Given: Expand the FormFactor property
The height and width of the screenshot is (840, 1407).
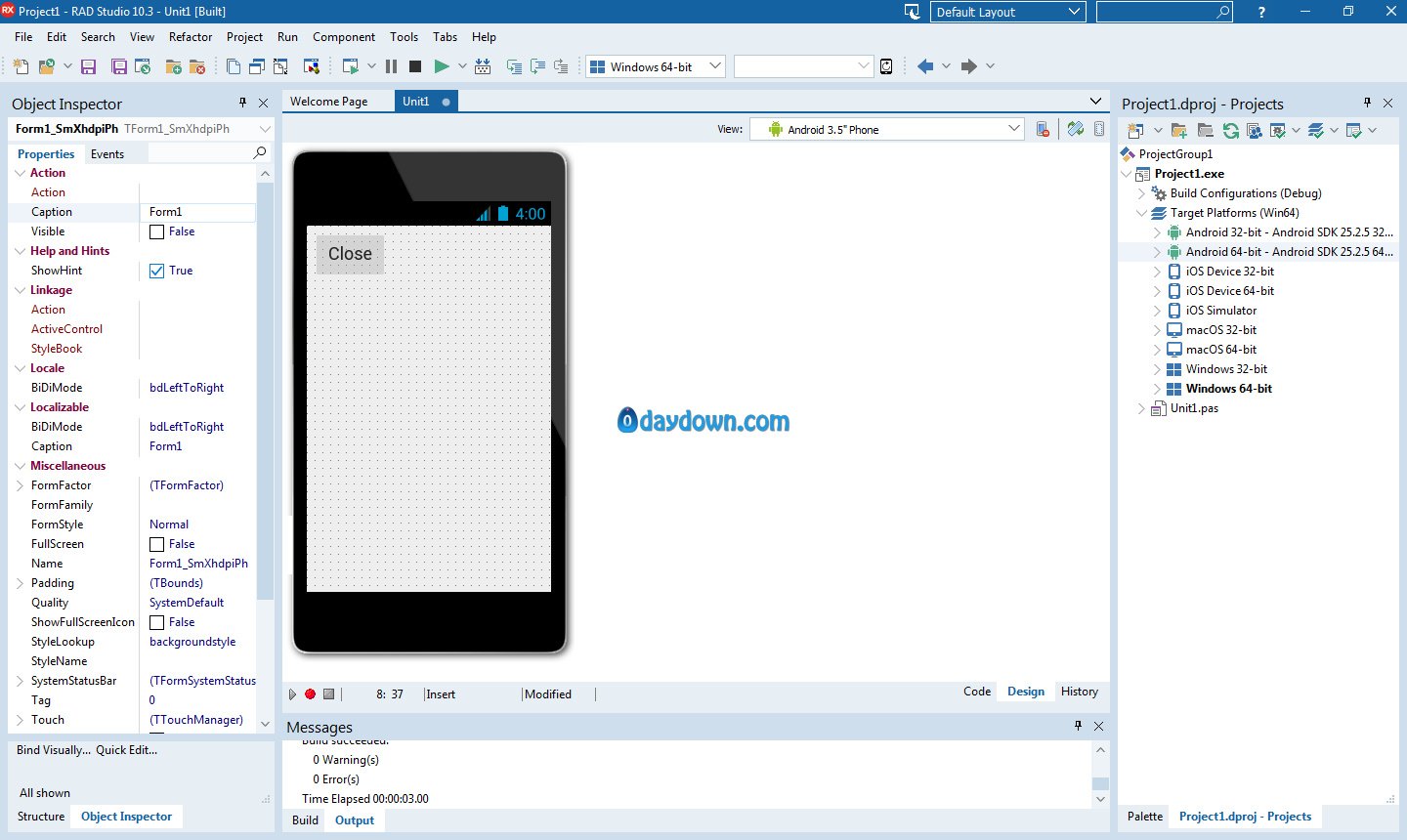Looking at the screenshot, I should click(x=20, y=485).
